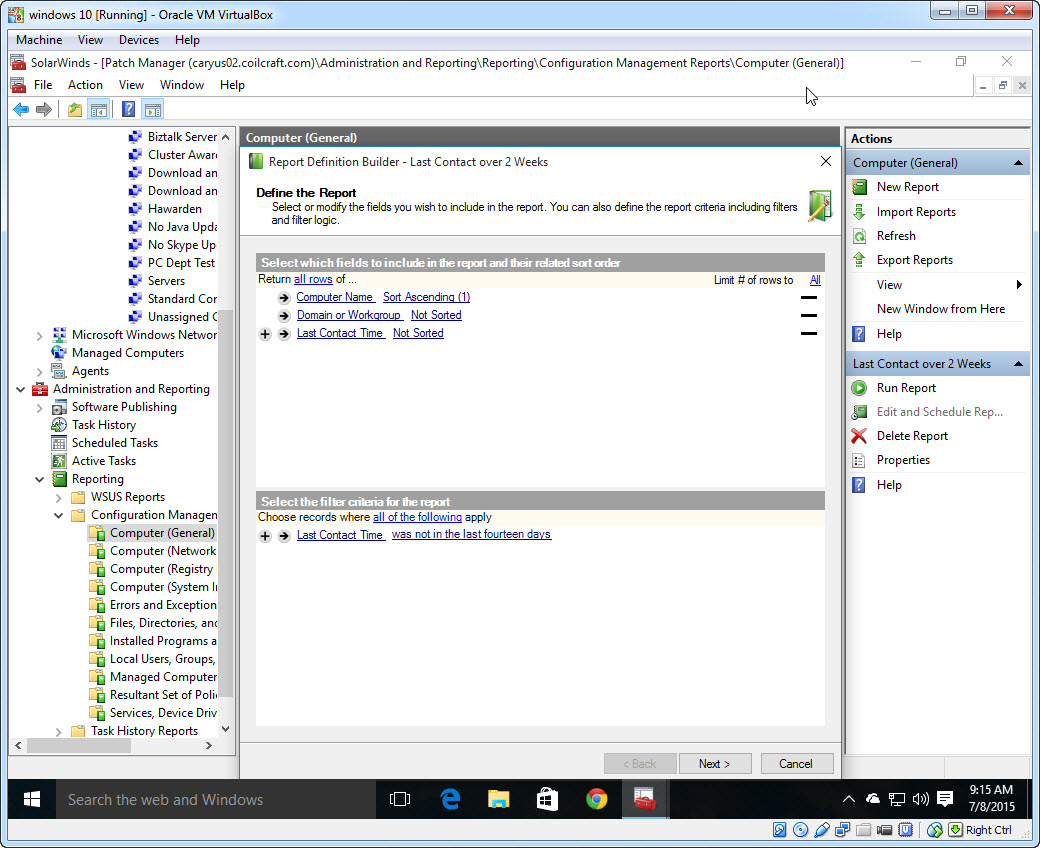The width and height of the screenshot is (1040, 848).
Task: Expand the Task History Reports folder
Action: point(59,731)
